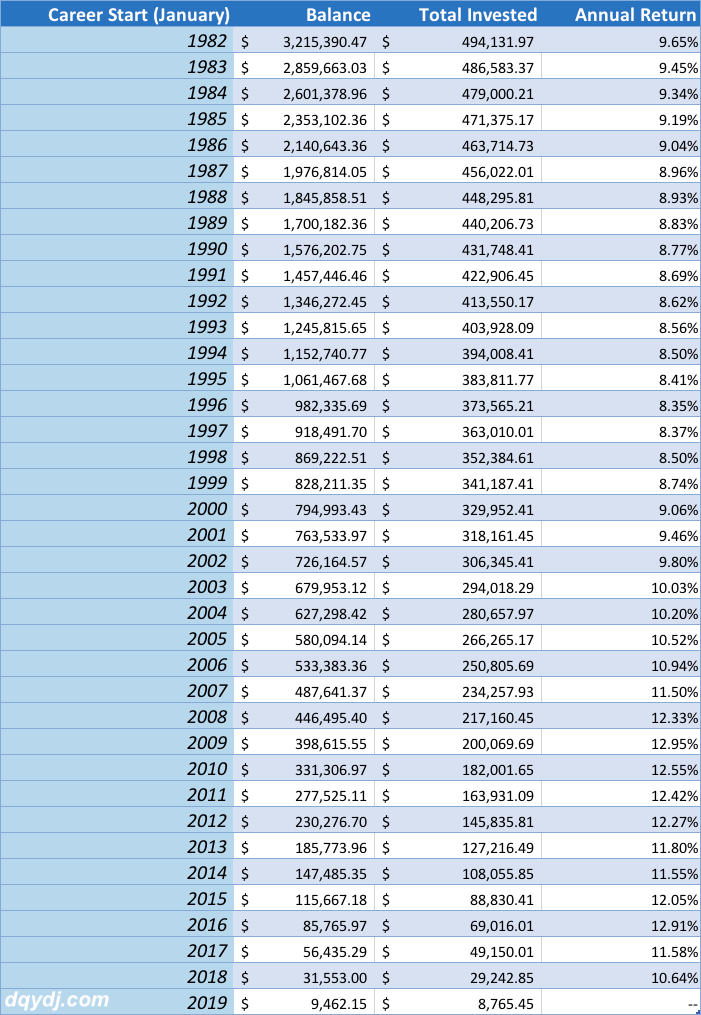Click the 2008 year cell
This screenshot has width=701, height=1015.
coord(117,717)
